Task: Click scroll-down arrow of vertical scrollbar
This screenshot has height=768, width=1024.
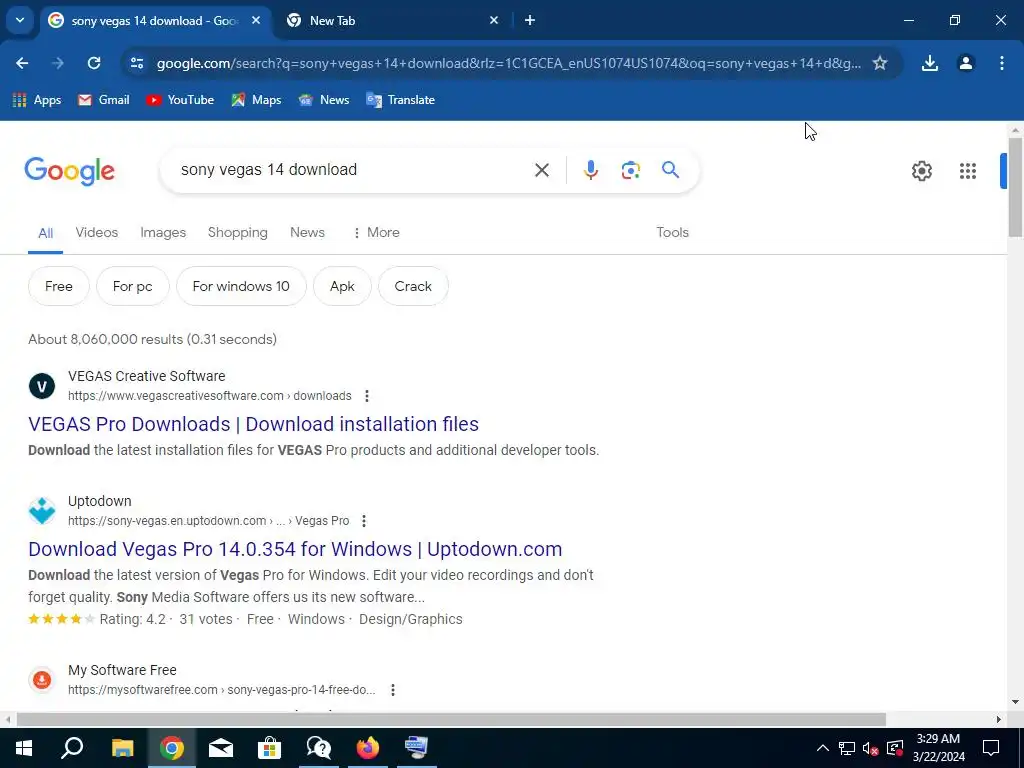Action: coord(1015,703)
